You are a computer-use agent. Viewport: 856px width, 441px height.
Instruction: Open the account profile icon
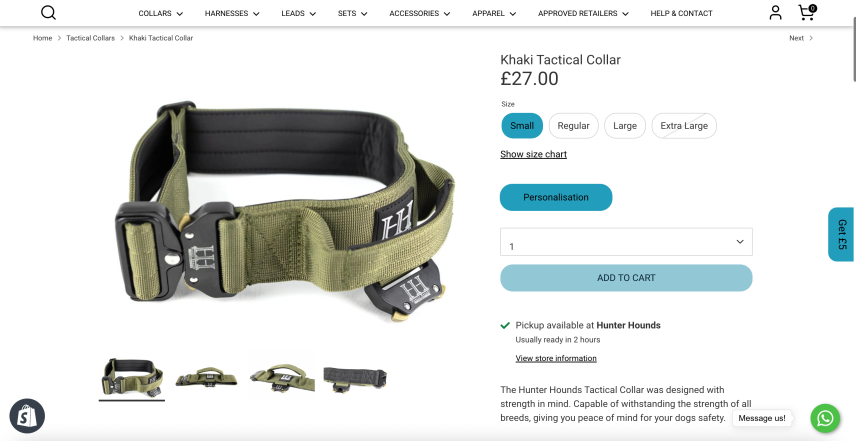click(775, 13)
